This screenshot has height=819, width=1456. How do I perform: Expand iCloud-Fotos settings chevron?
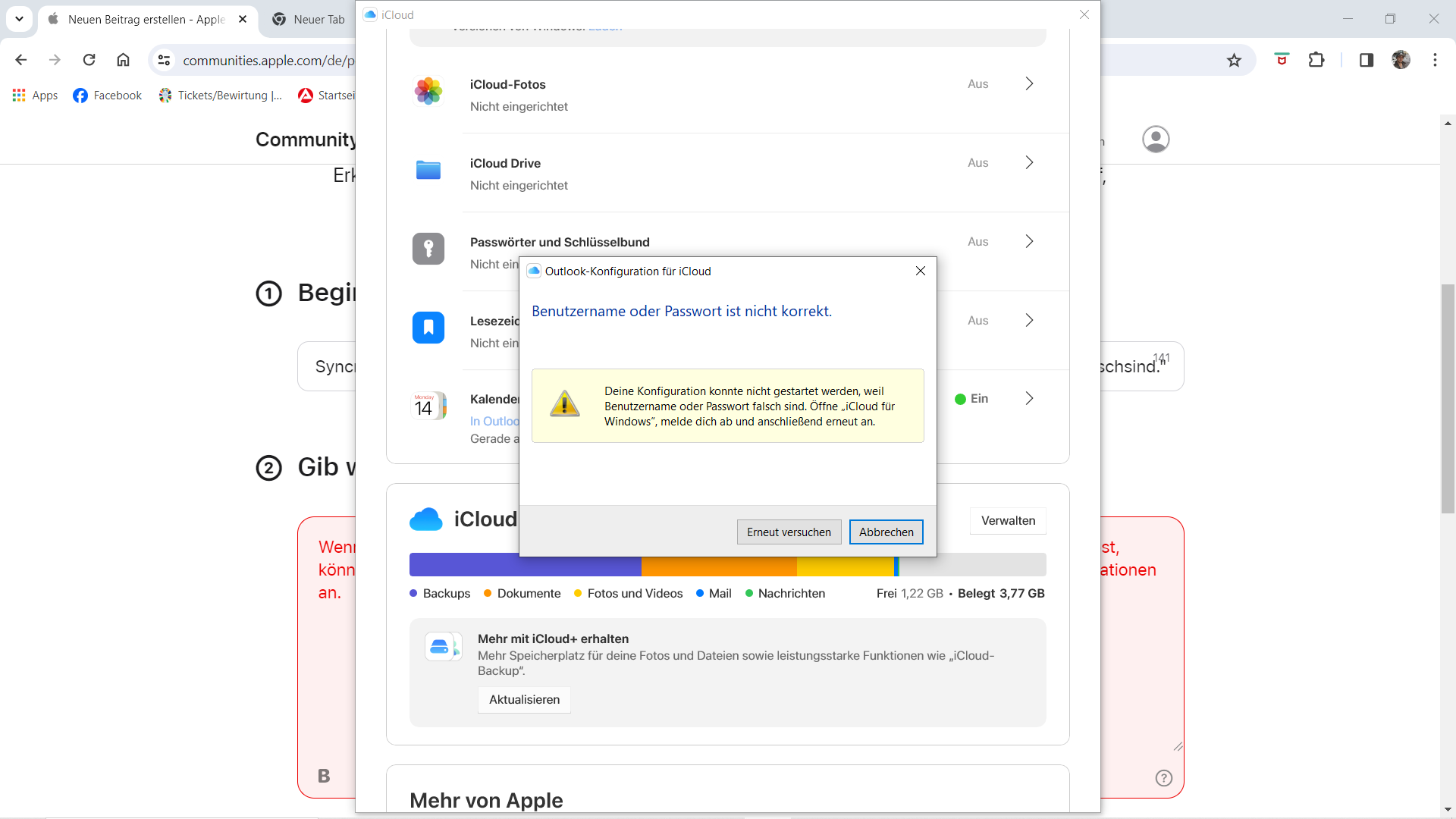pos(1029,84)
